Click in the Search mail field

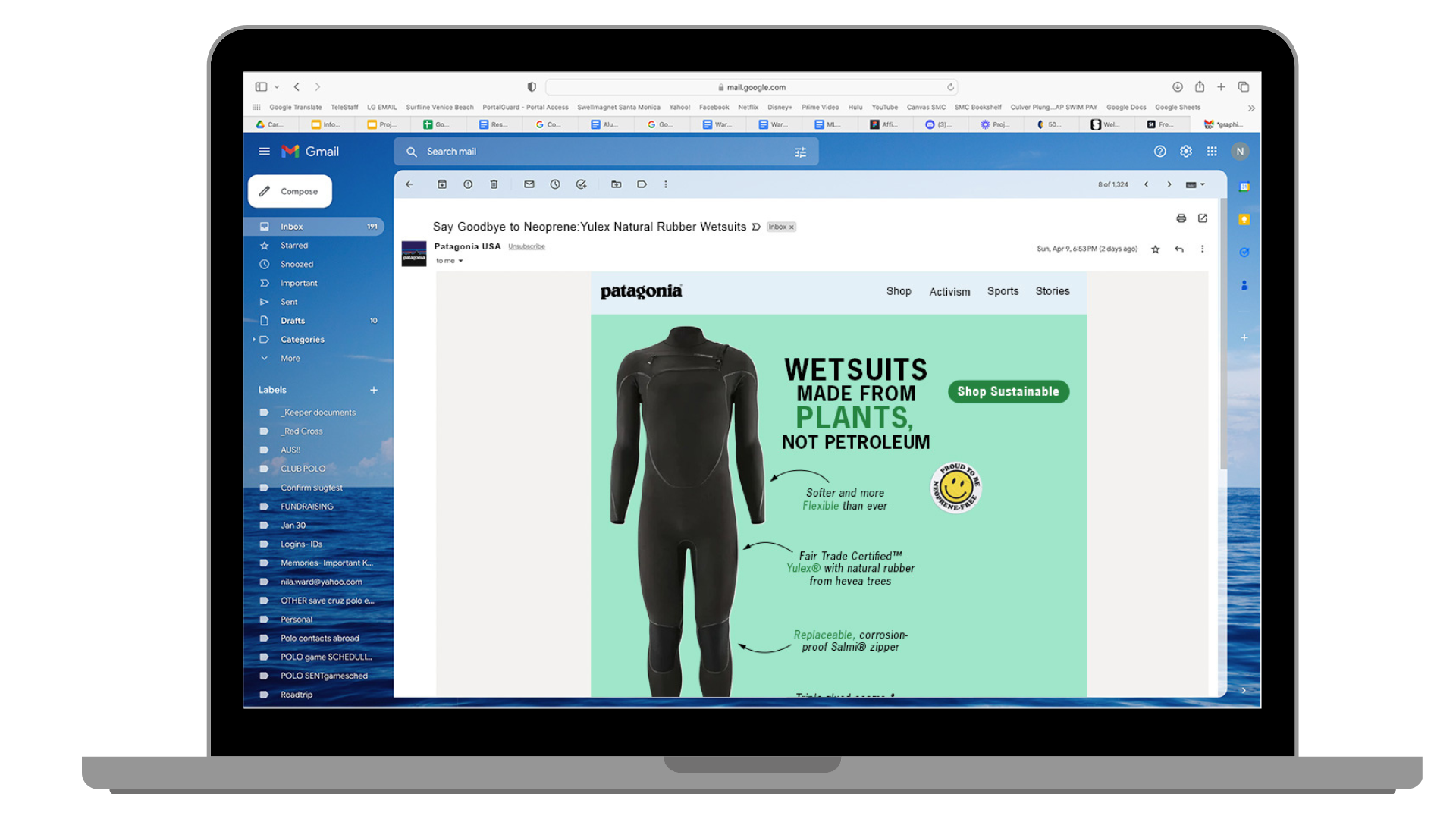pos(605,152)
